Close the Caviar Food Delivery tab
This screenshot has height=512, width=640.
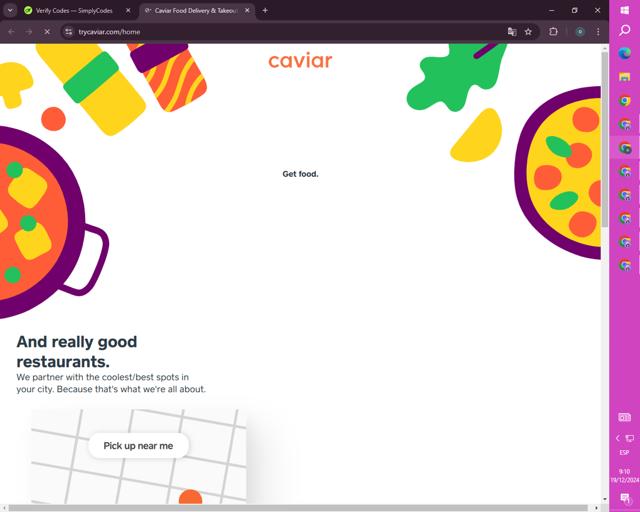(247, 11)
